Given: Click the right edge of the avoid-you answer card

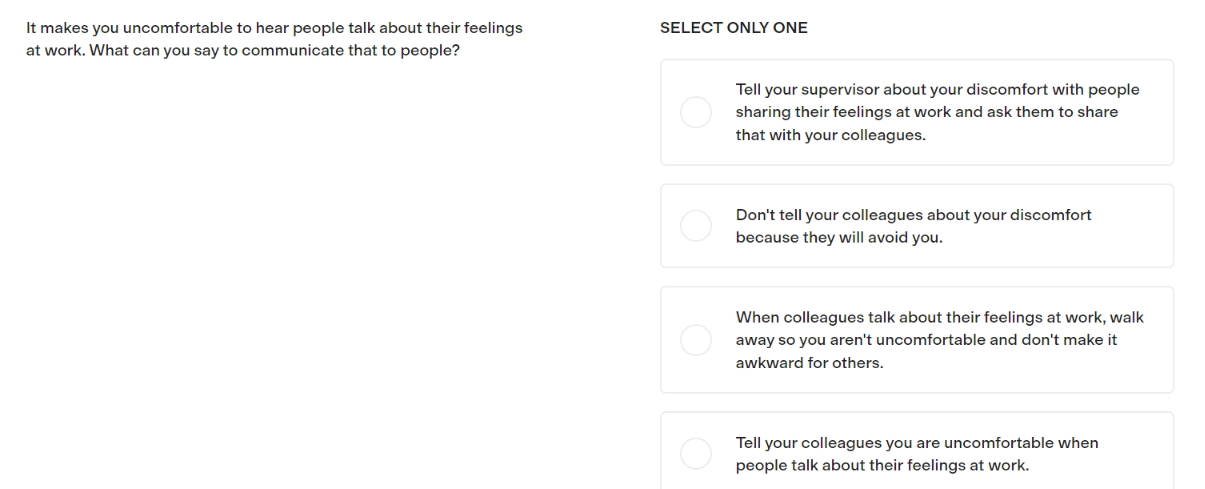Looking at the screenshot, I should click(1172, 226).
